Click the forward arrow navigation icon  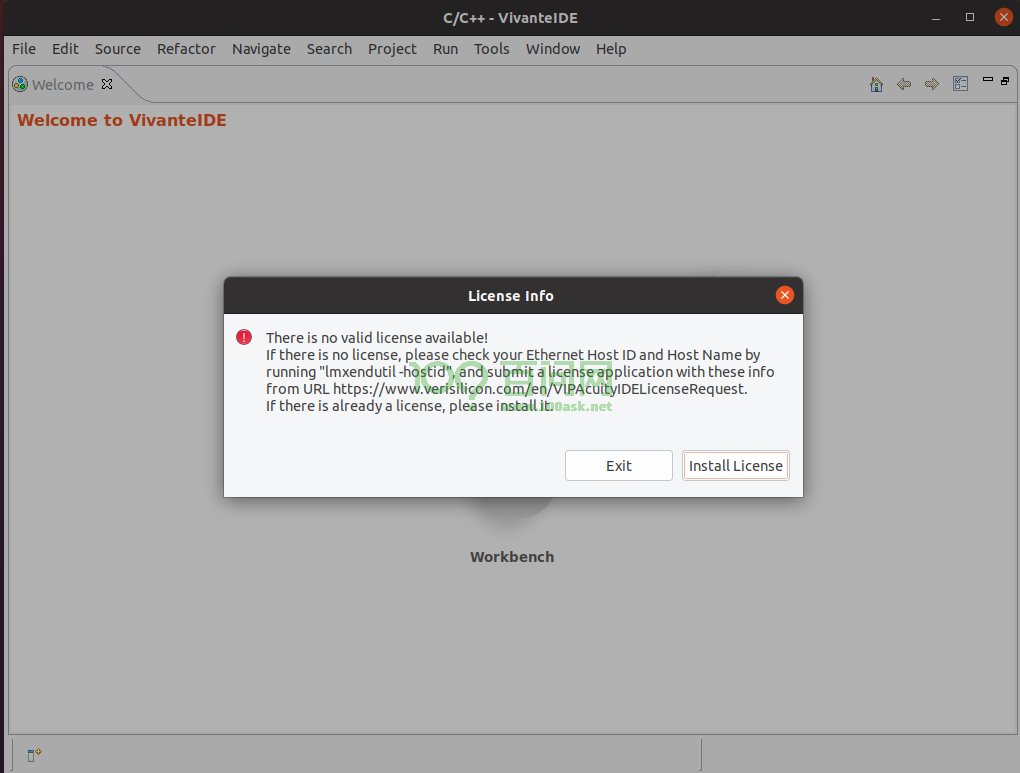tap(932, 85)
